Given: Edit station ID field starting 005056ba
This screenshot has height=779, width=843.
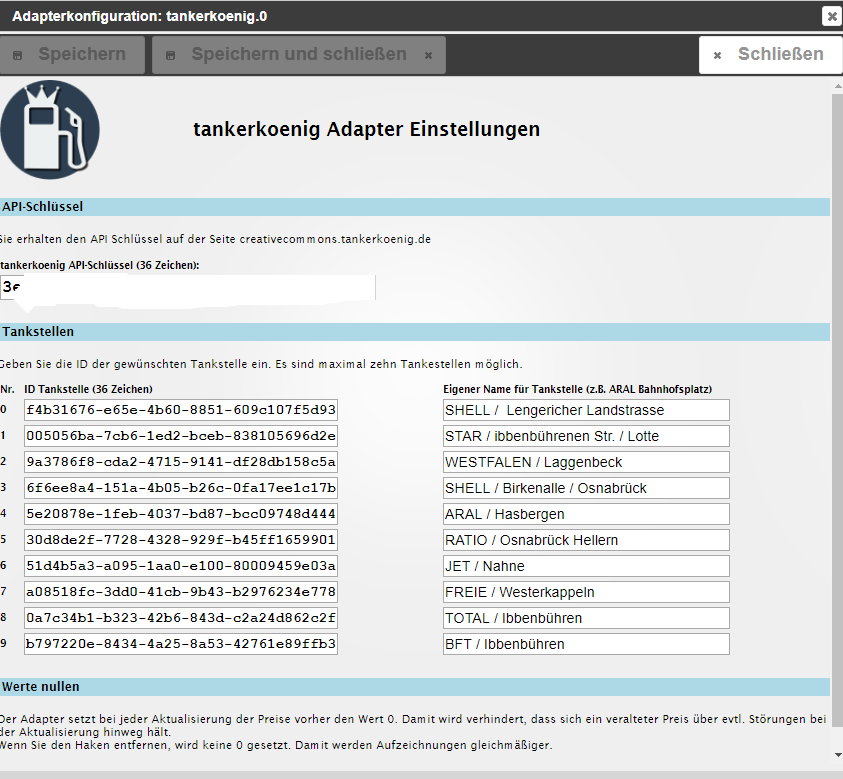Looking at the screenshot, I should tap(181, 435).
